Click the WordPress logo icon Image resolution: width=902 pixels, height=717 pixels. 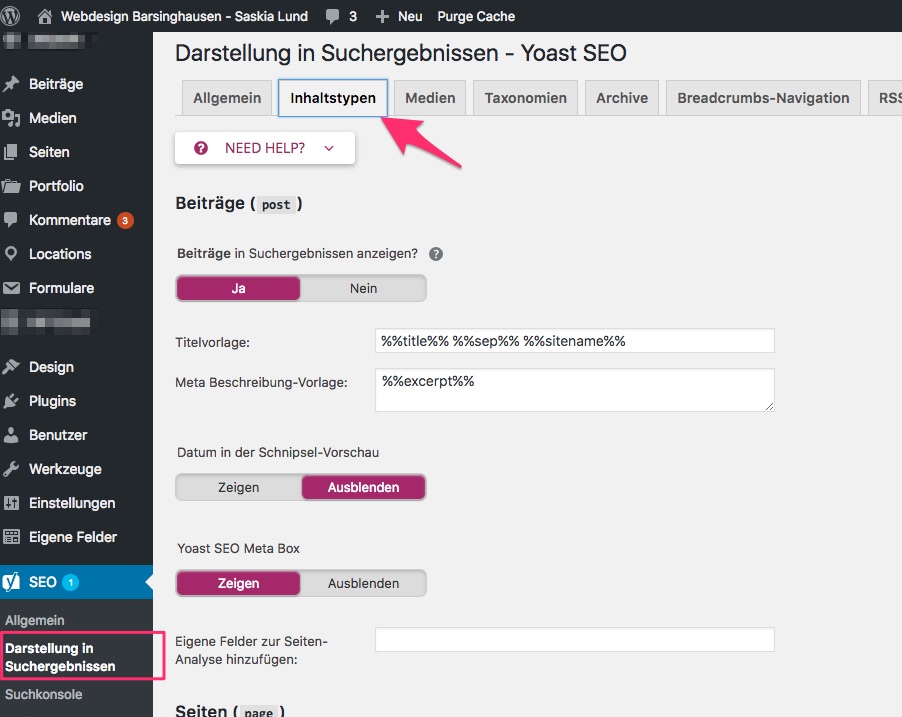[13, 16]
